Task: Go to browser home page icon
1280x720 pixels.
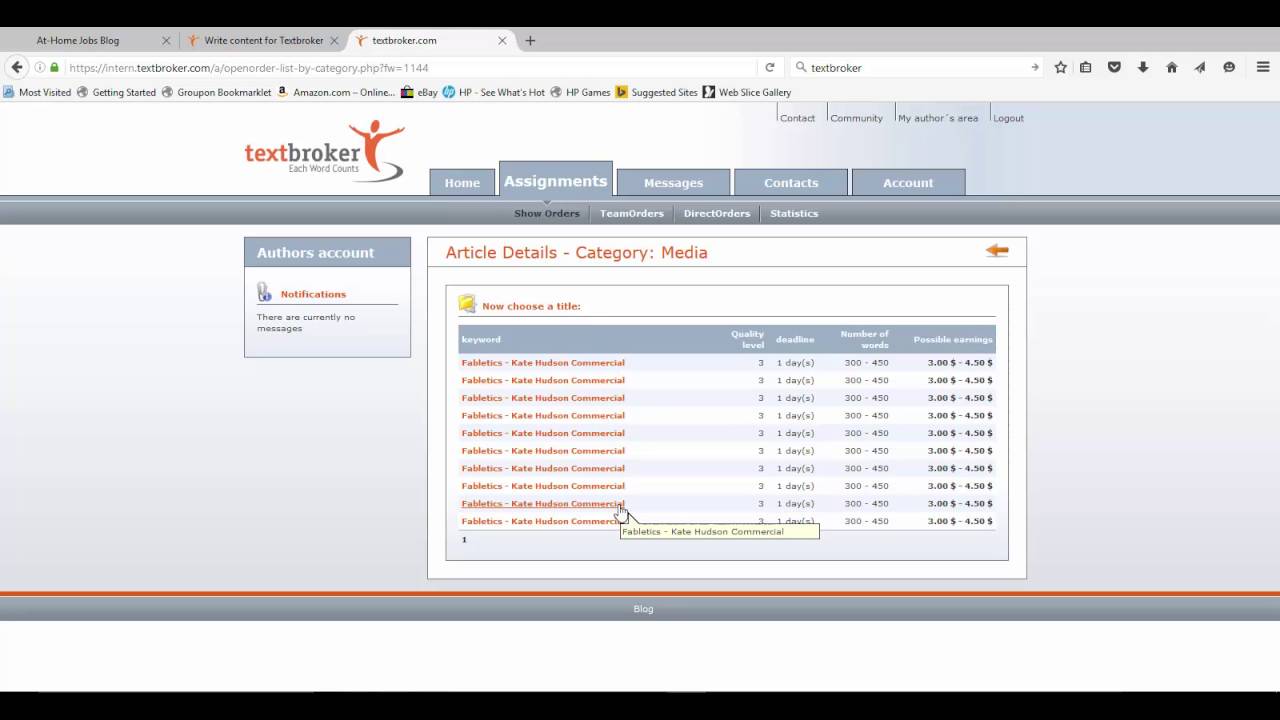Action: 1172,67
